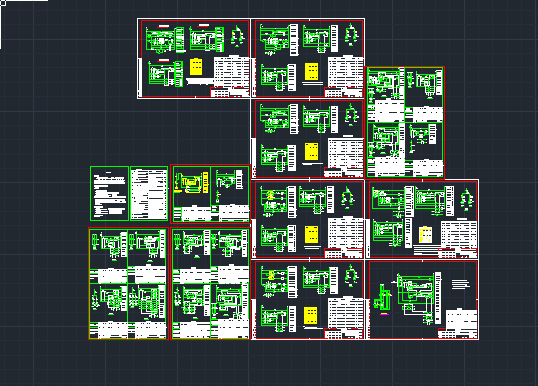The image size is (538, 386).
Task: Click the white table in top-left sheet
Action: click(x=232, y=71)
